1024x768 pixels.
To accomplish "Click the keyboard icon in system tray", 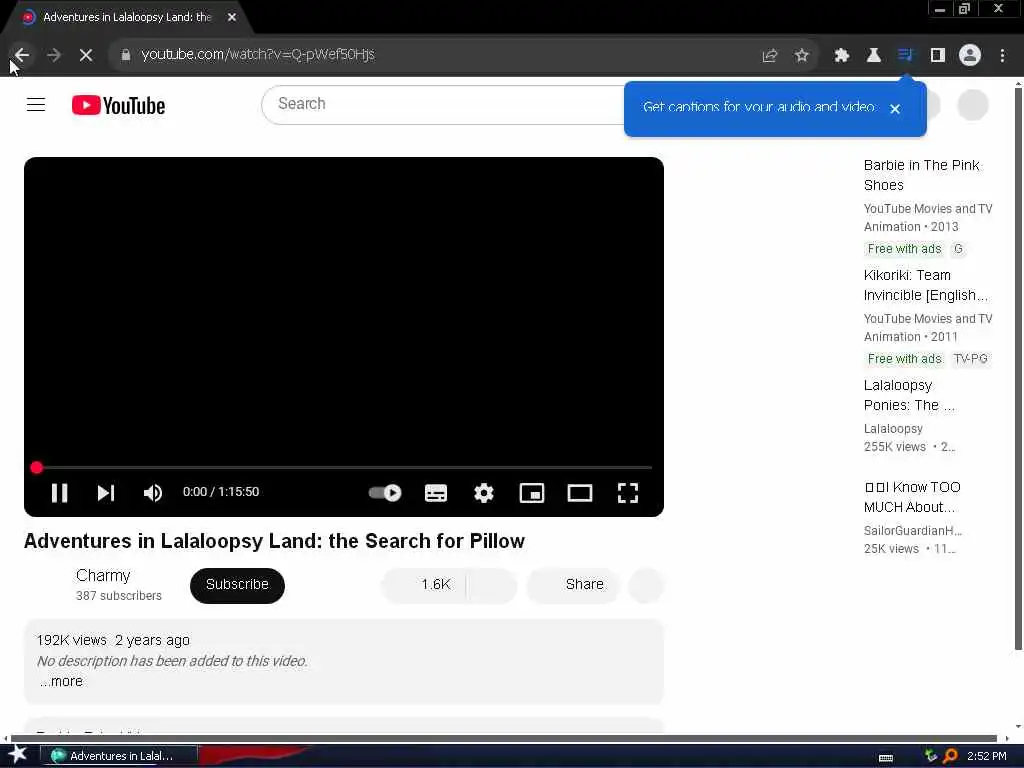I will [x=886, y=758].
